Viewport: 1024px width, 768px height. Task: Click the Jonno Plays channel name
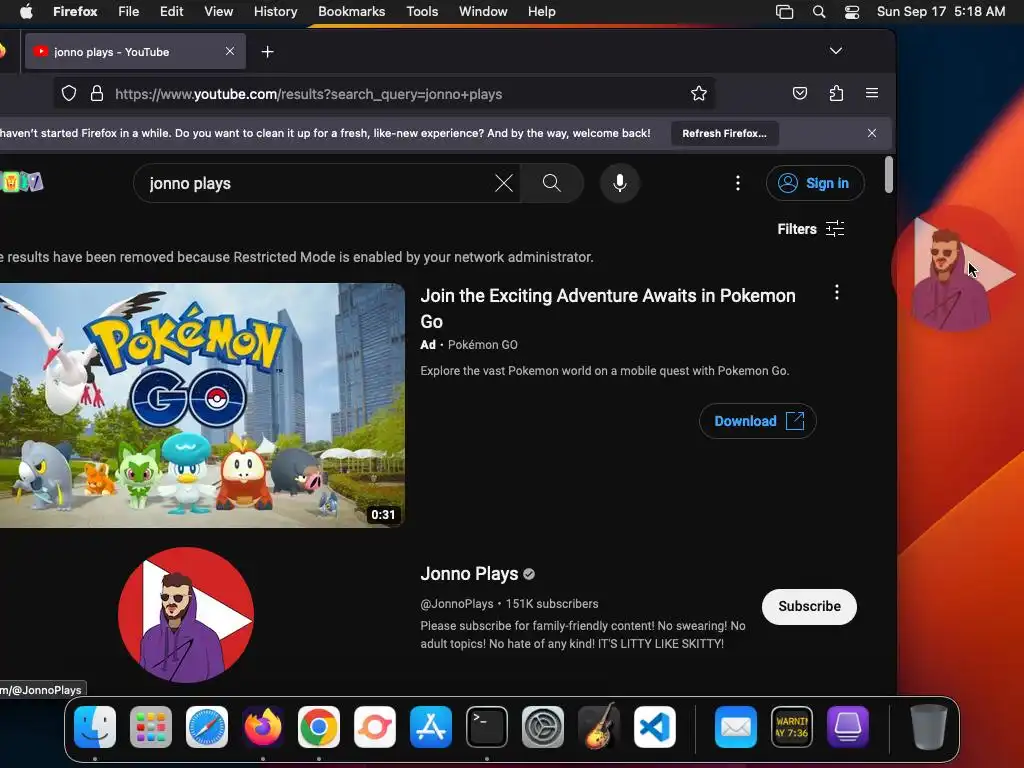tap(470, 574)
